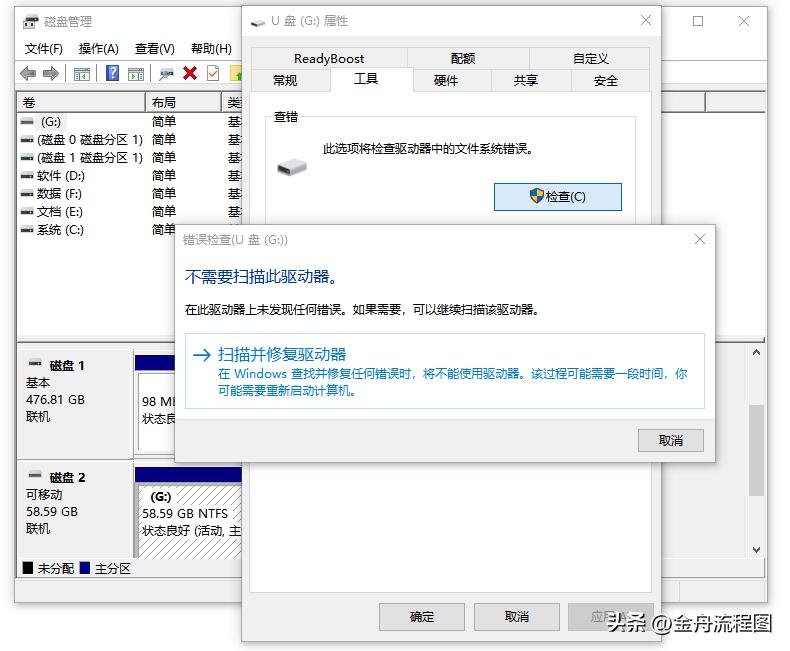Click volume icon for 系统 (C:) row

click(27, 230)
